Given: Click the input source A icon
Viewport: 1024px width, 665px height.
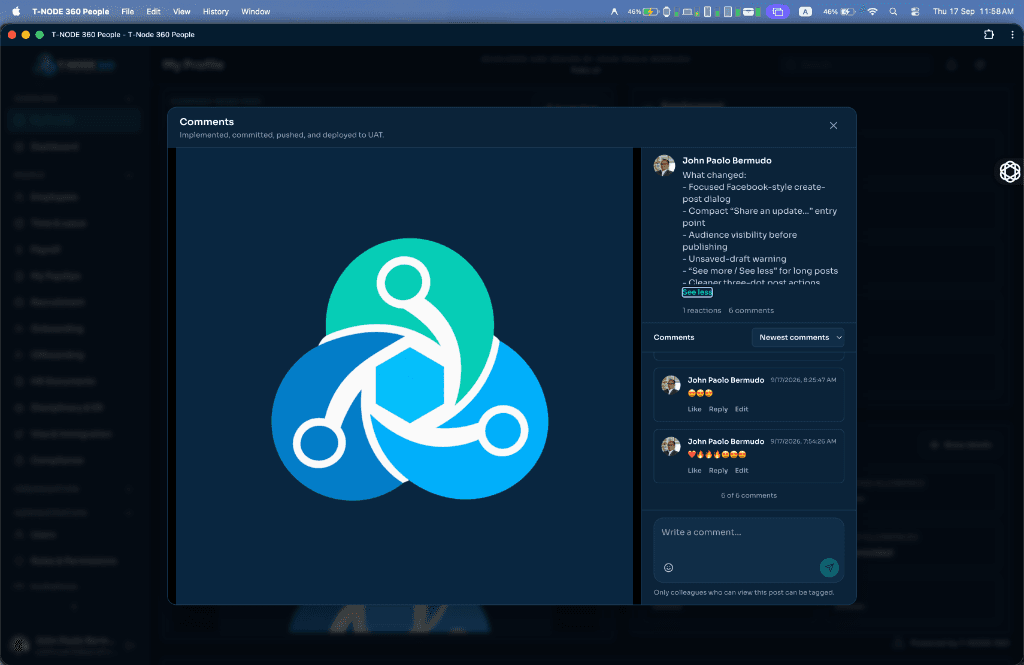Looking at the screenshot, I should 805,11.
